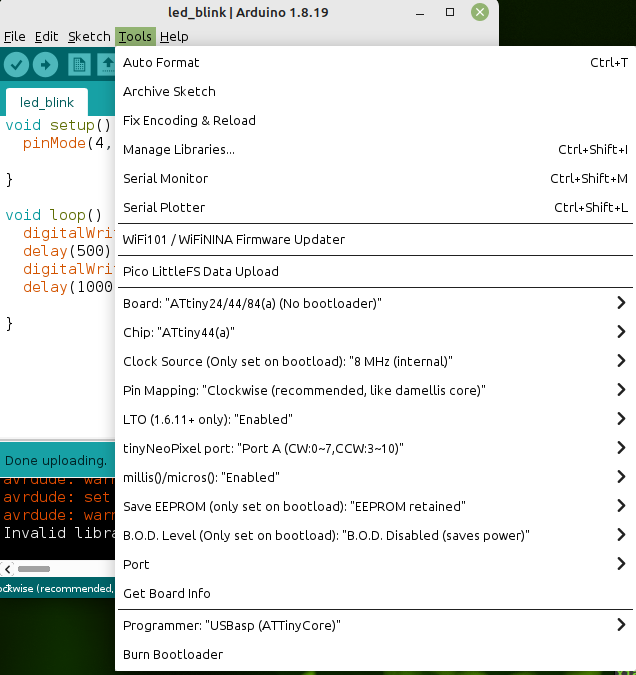Click the 'avrdude: set' console line
The height and width of the screenshot is (675, 636).
56,497
